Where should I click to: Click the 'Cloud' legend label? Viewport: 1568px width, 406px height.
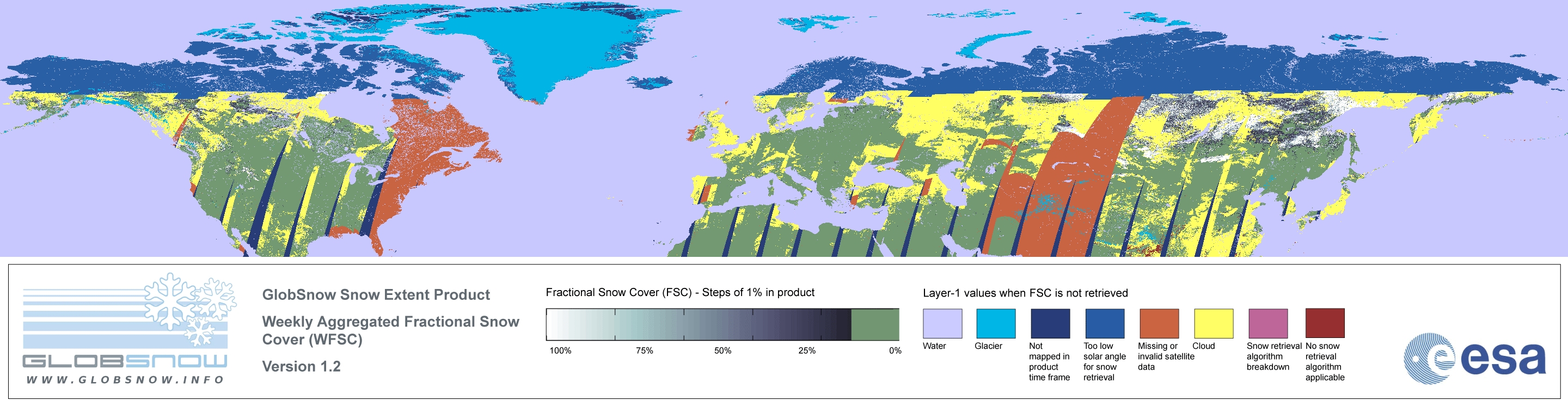point(1203,346)
